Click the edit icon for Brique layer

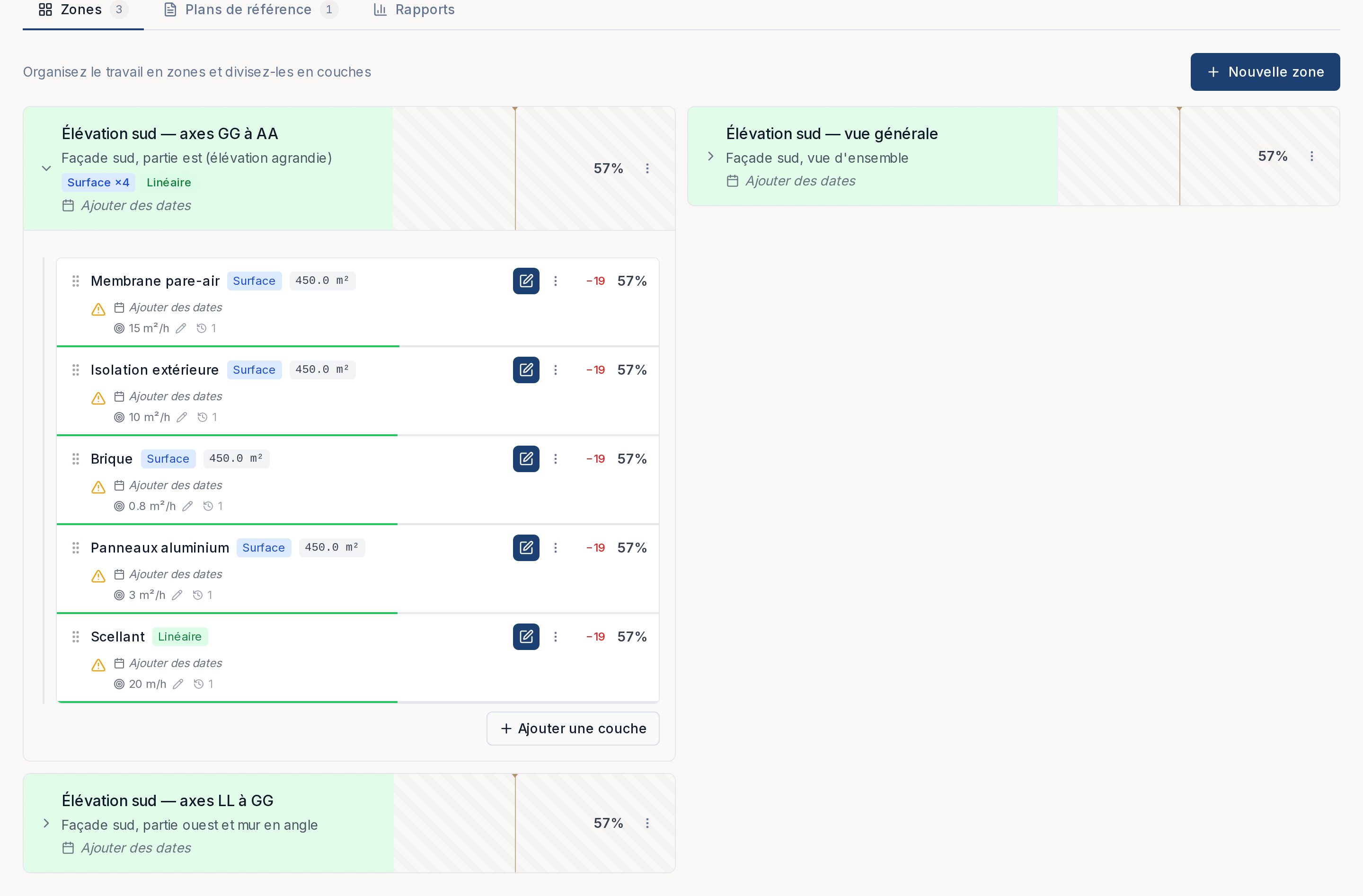(526, 458)
